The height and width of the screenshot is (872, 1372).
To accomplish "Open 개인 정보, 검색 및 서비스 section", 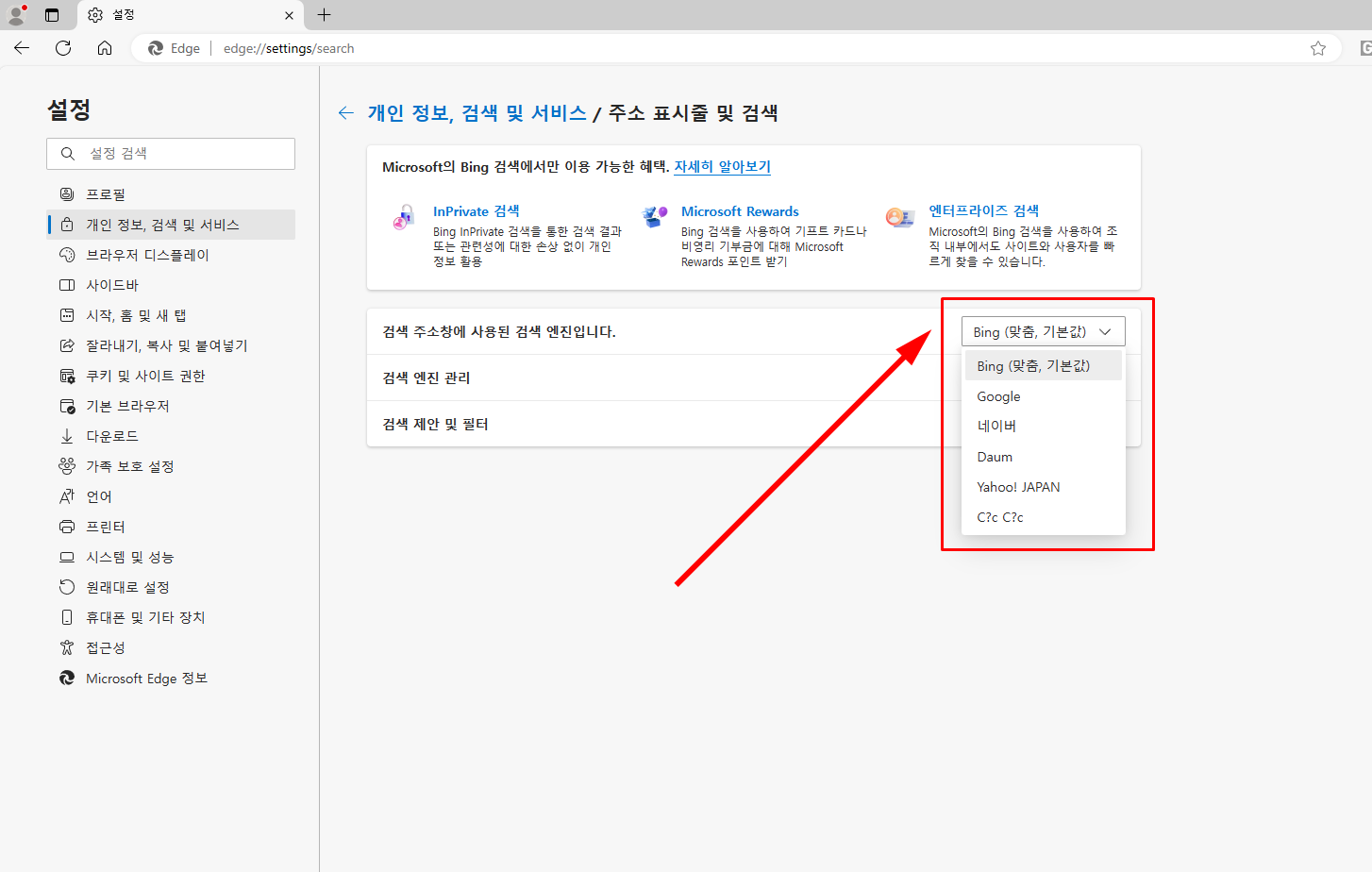I will [171, 225].
